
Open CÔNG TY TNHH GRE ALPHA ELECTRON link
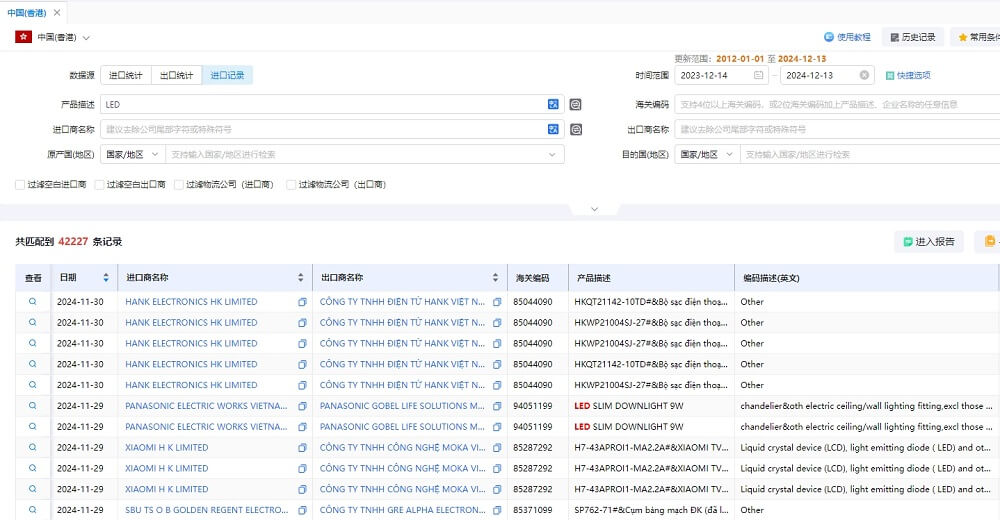[x=402, y=510]
